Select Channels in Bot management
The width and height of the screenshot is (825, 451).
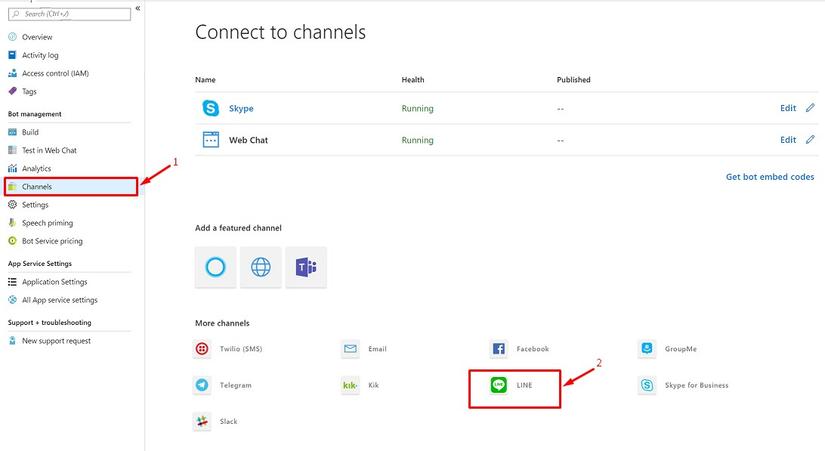[71, 186]
